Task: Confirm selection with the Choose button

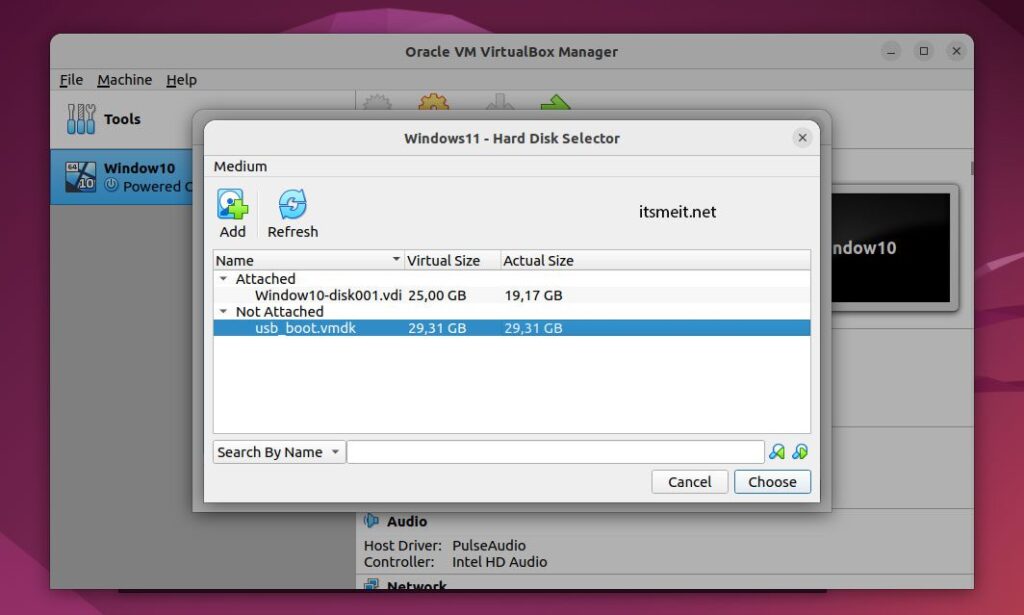Action: tap(772, 481)
